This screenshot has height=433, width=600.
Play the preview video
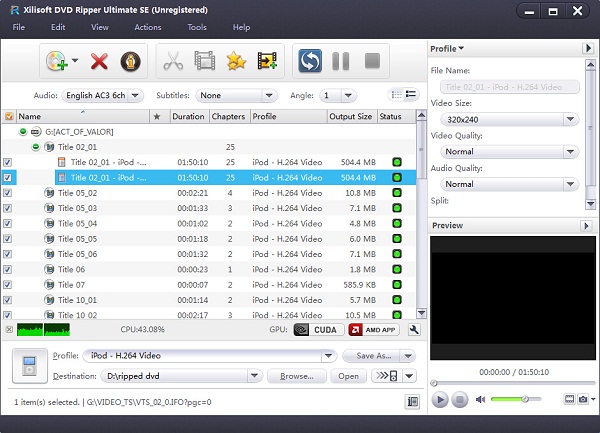tap(440, 400)
